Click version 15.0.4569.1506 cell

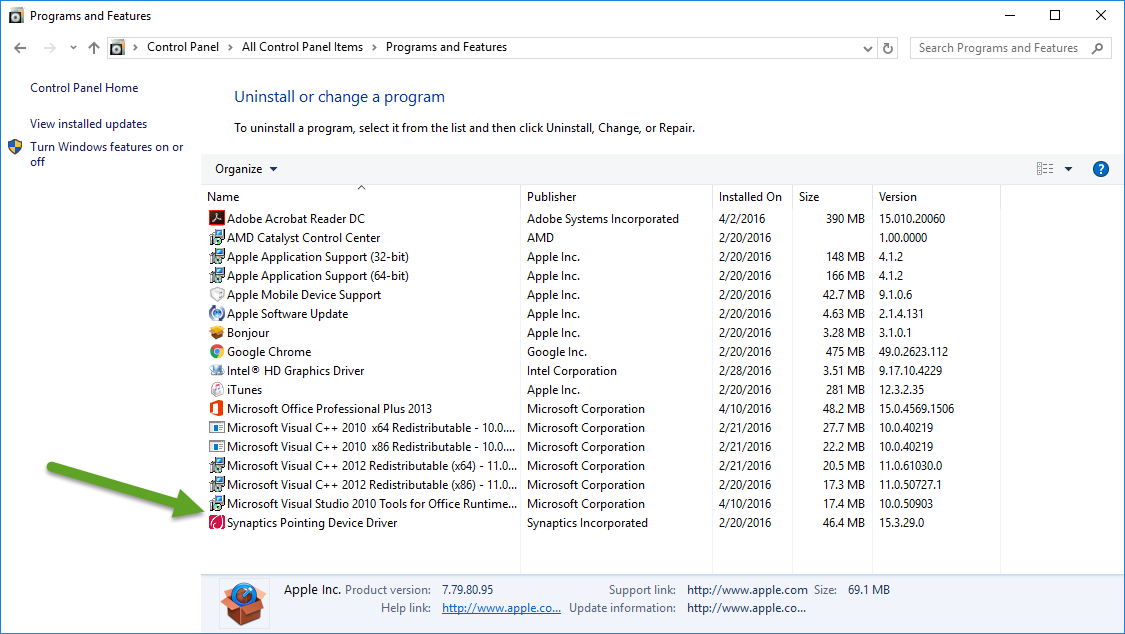tap(916, 408)
